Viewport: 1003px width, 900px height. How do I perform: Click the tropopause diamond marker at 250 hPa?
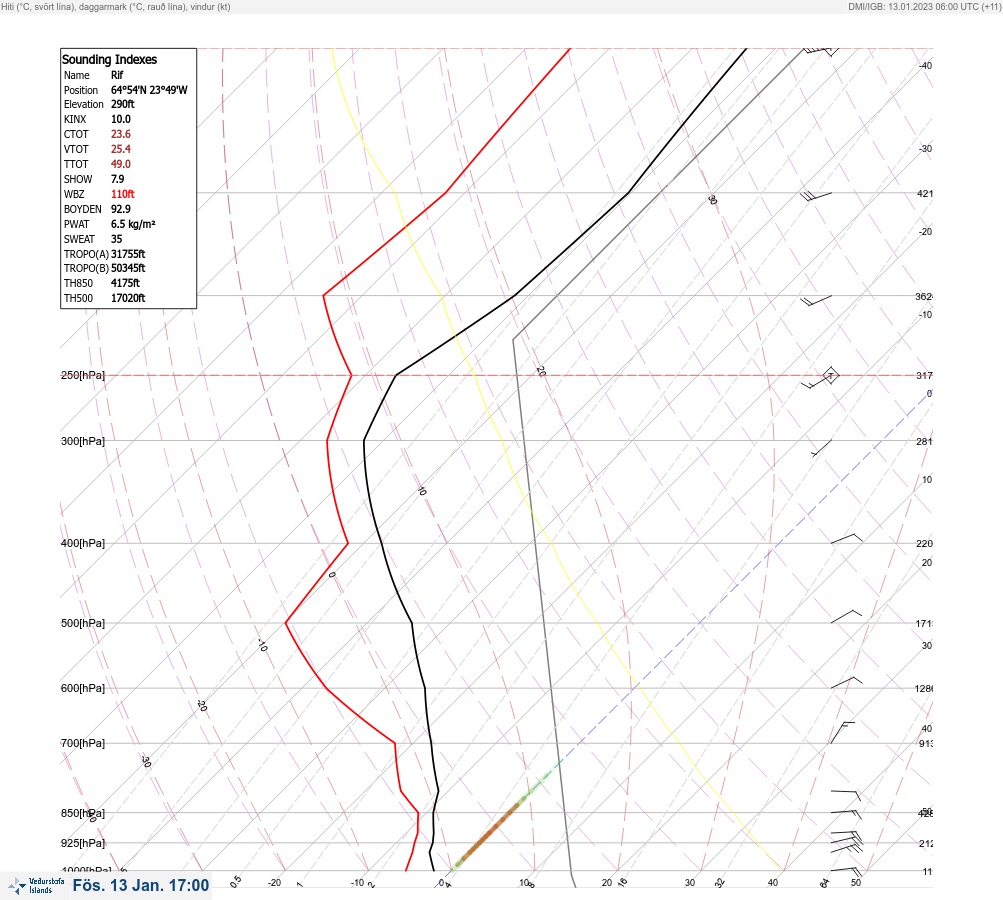tap(830, 375)
